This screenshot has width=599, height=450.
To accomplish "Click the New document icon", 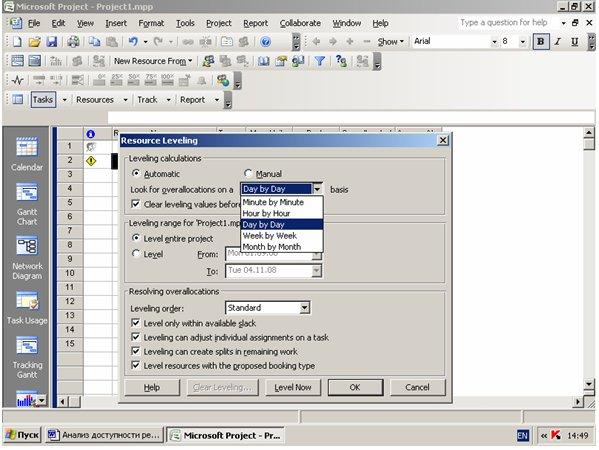I will tap(17, 42).
